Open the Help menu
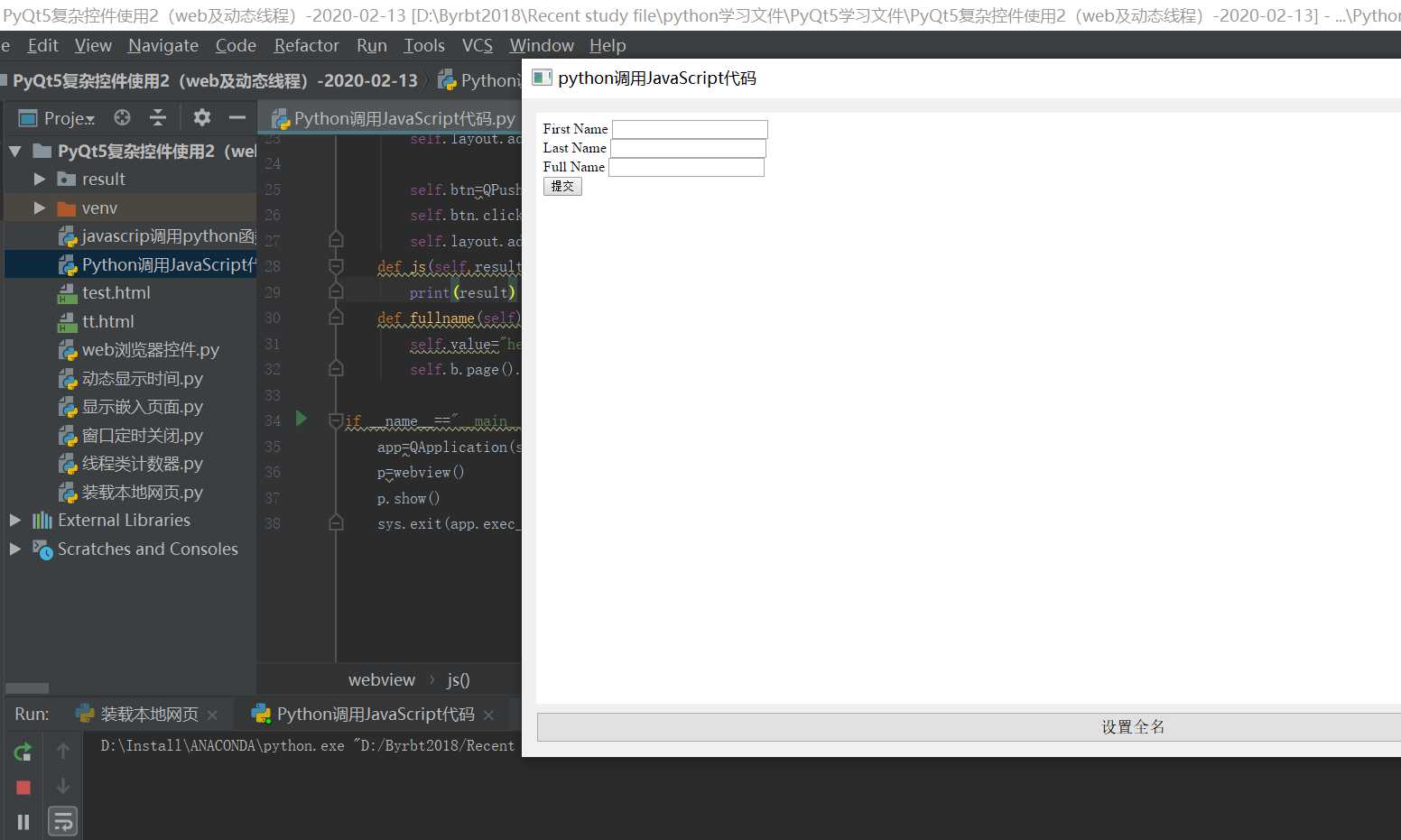The image size is (1401, 840). point(608,45)
